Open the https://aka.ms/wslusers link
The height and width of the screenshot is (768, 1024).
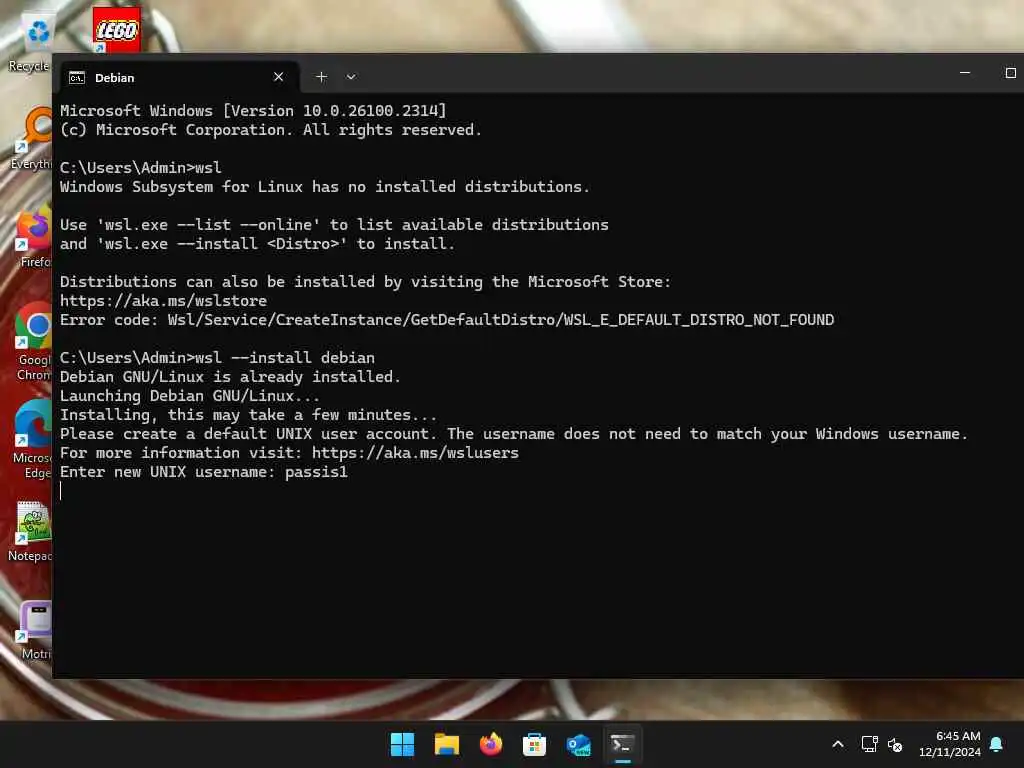tap(415, 453)
